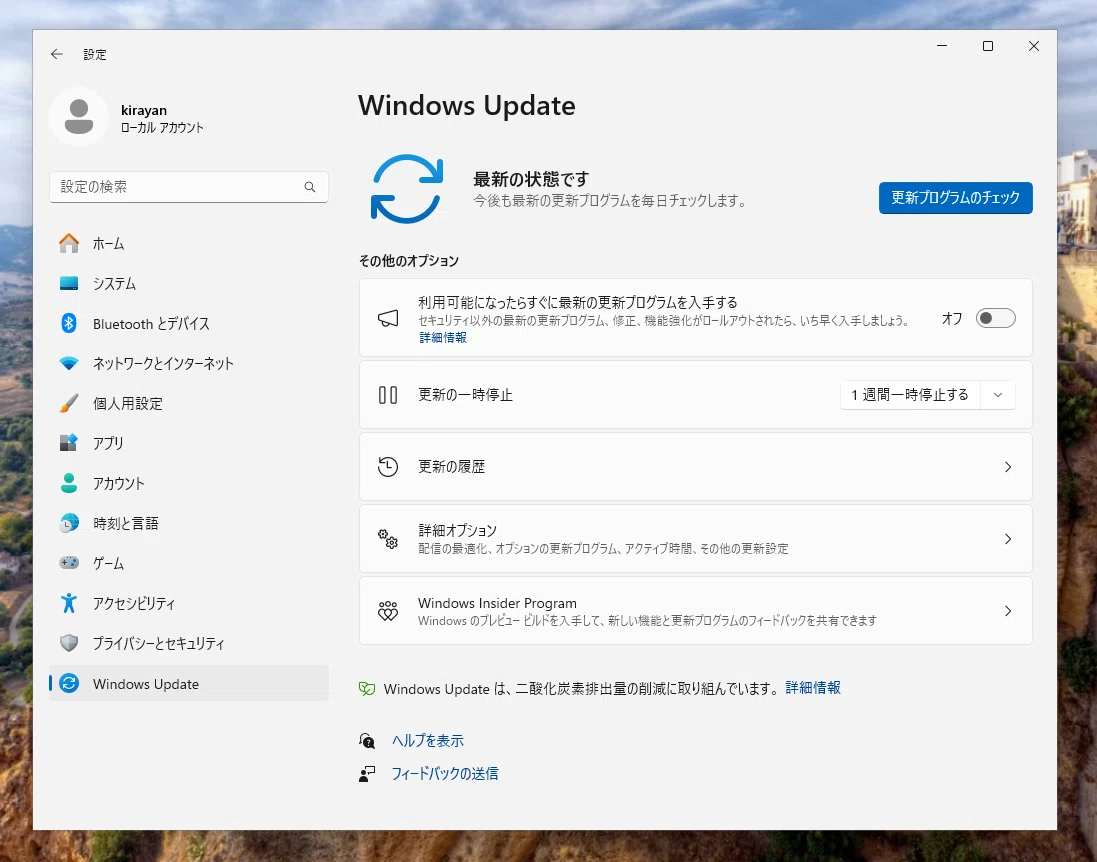The image size is (1097, 862).
Task: Click the green leaf carbon icon
Action: coord(367,688)
